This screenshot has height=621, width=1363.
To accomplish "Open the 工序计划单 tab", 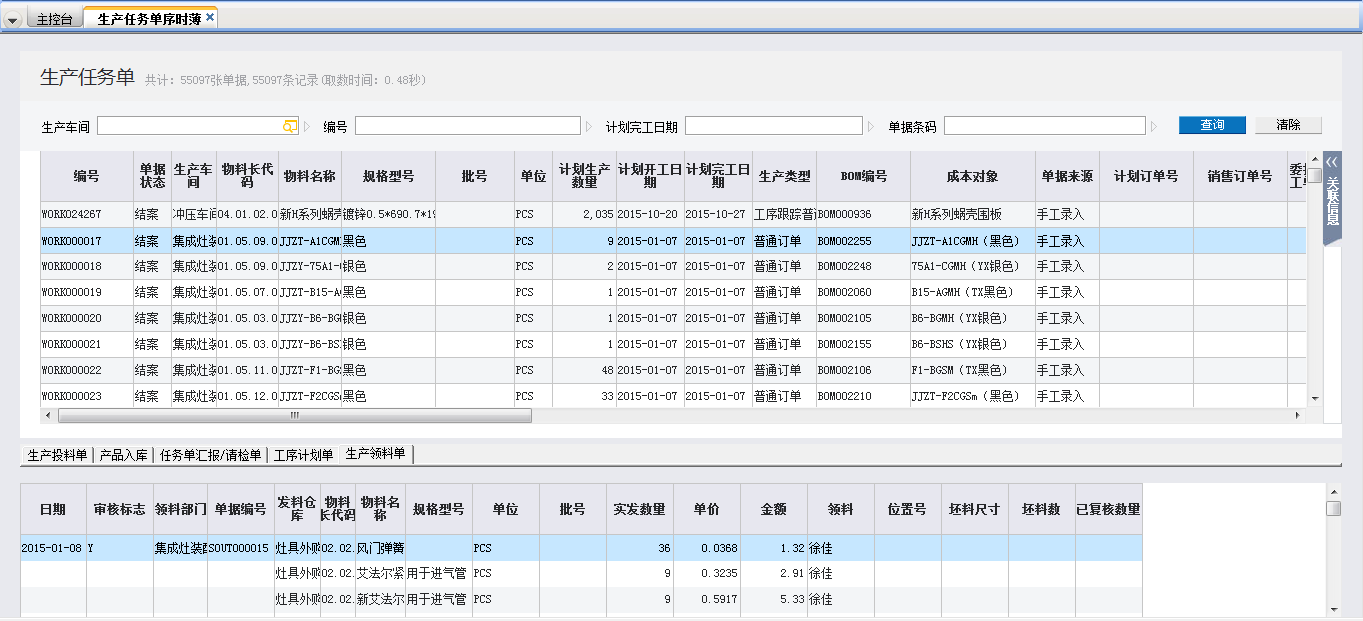I will click(304, 455).
